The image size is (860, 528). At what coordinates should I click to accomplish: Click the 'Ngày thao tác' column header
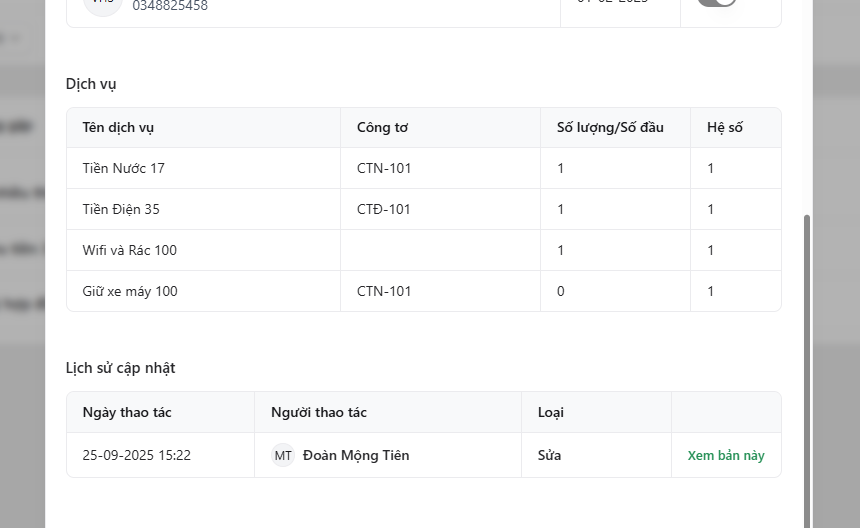127,412
